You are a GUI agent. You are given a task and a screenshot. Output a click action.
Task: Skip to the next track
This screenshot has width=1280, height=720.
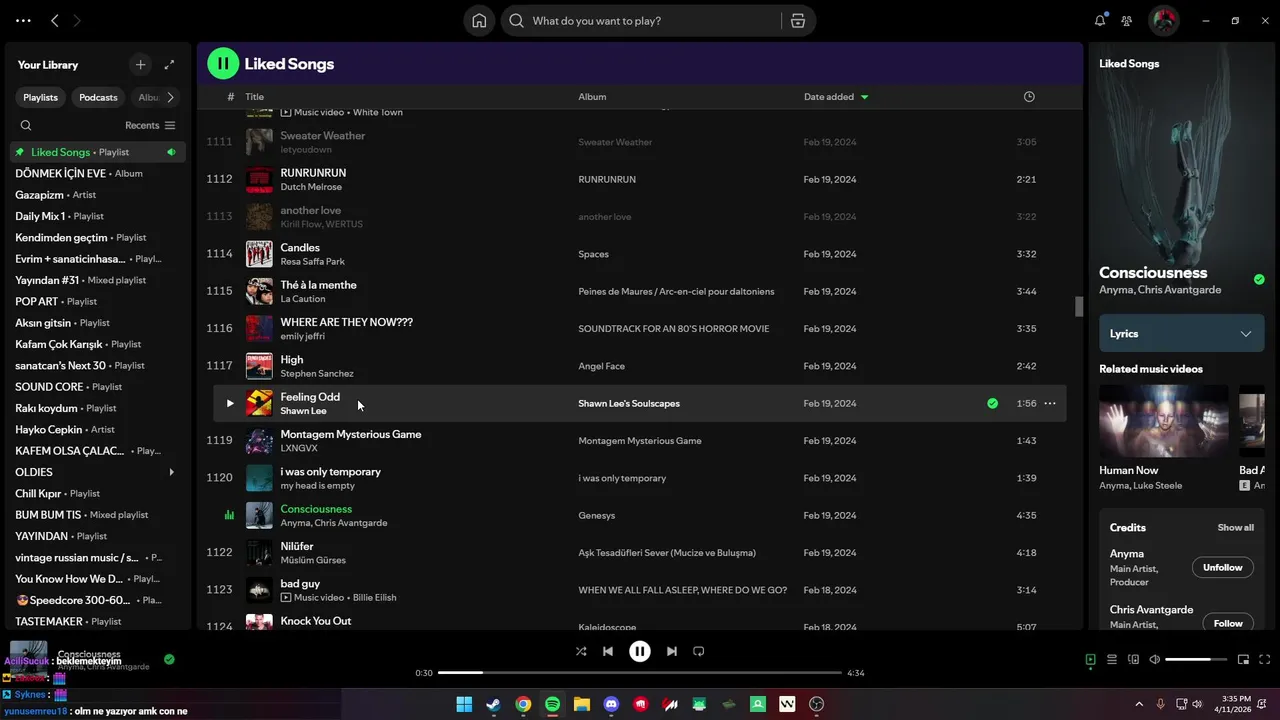pos(672,651)
